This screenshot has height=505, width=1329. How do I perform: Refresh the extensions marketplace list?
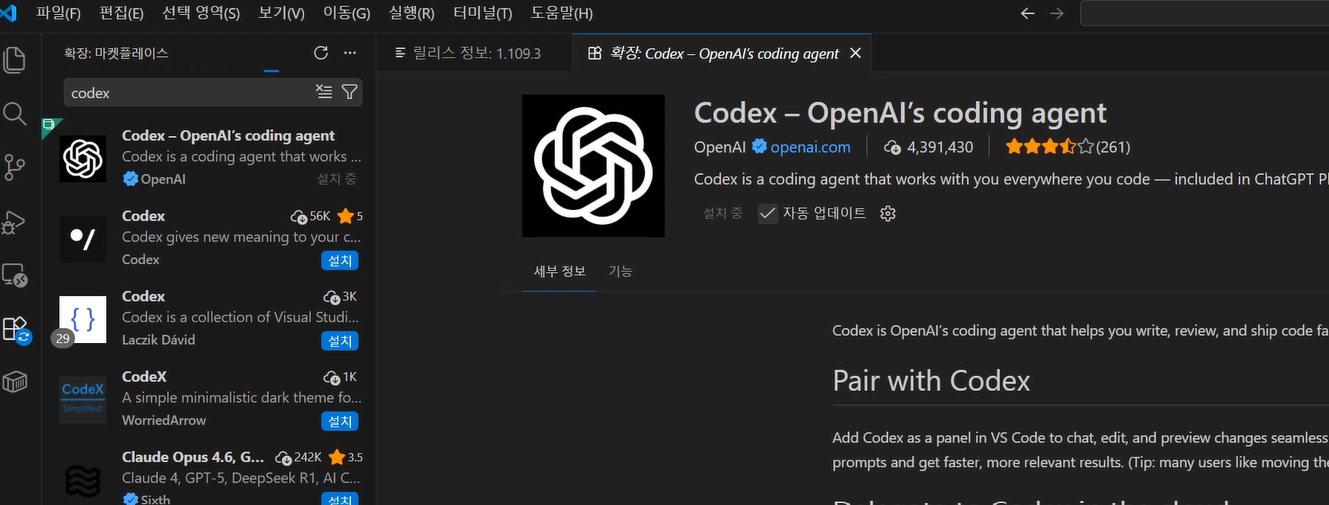coord(320,53)
